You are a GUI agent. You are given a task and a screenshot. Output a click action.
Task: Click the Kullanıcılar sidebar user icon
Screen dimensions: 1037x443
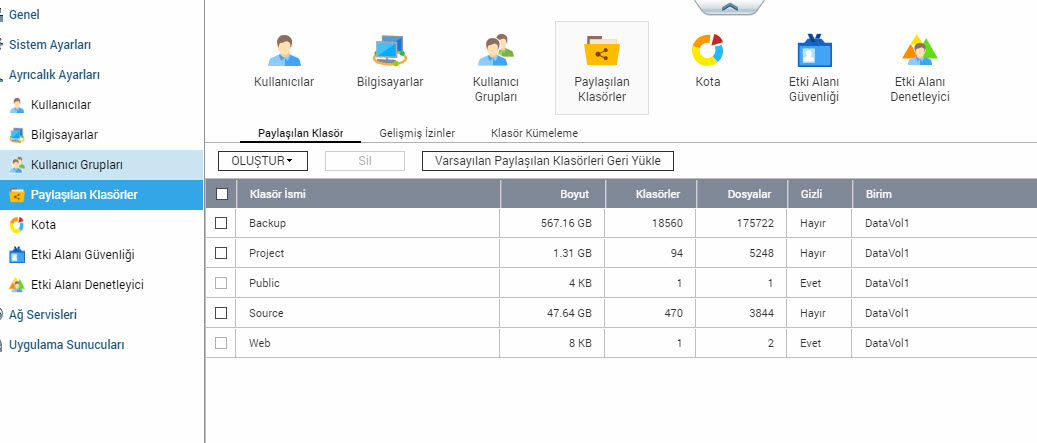[17, 105]
